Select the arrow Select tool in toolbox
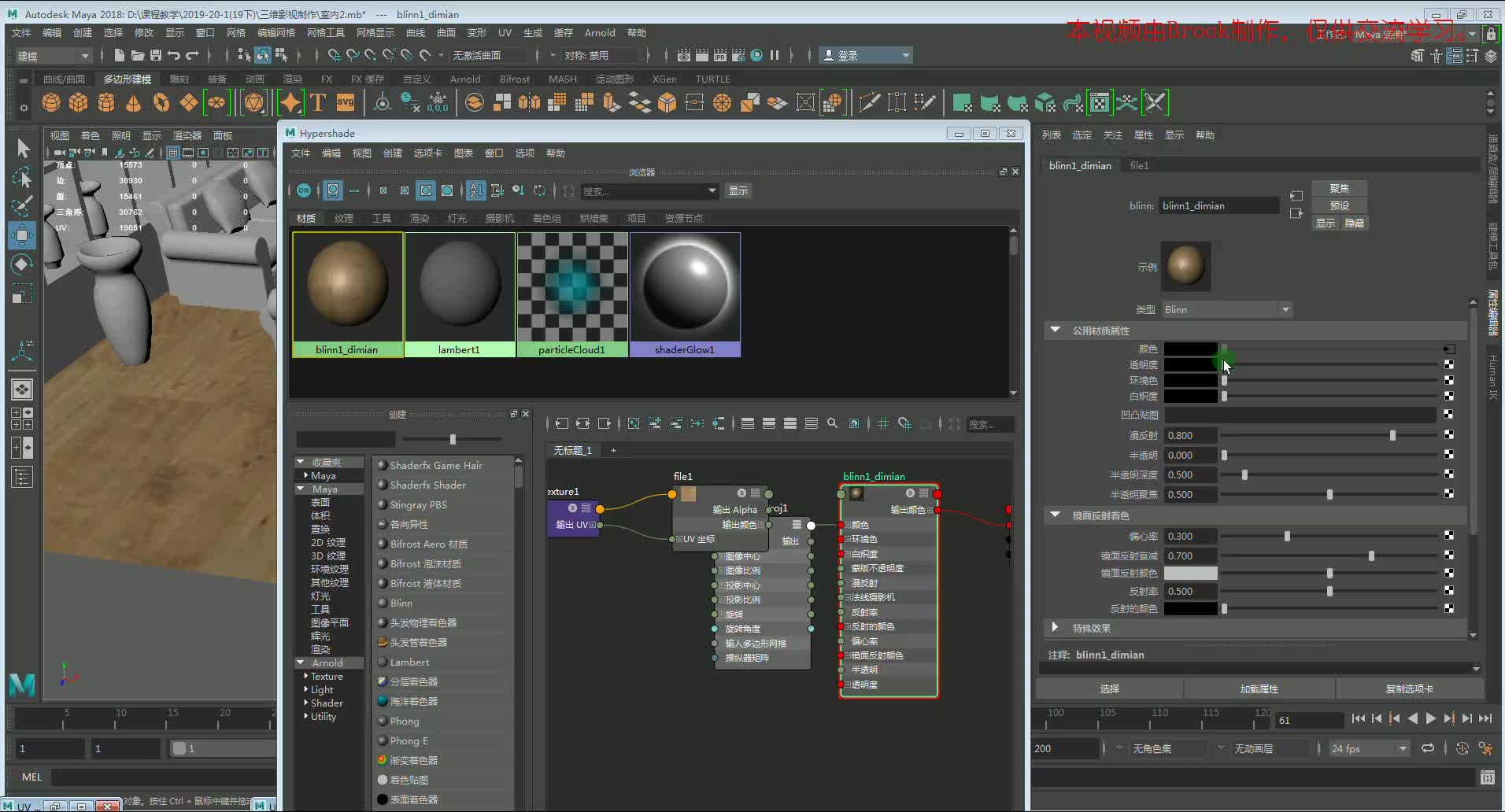Image resolution: width=1505 pixels, height=812 pixels. click(23, 147)
